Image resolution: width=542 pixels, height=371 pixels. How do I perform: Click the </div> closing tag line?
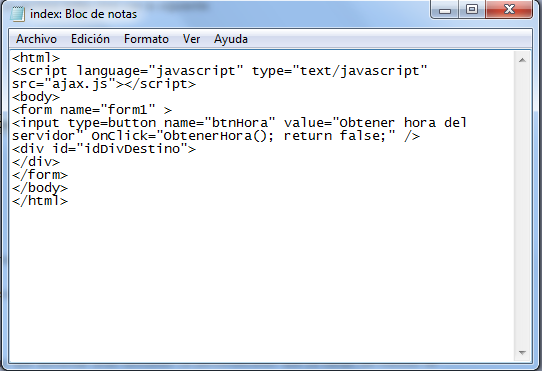(x=36, y=162)
